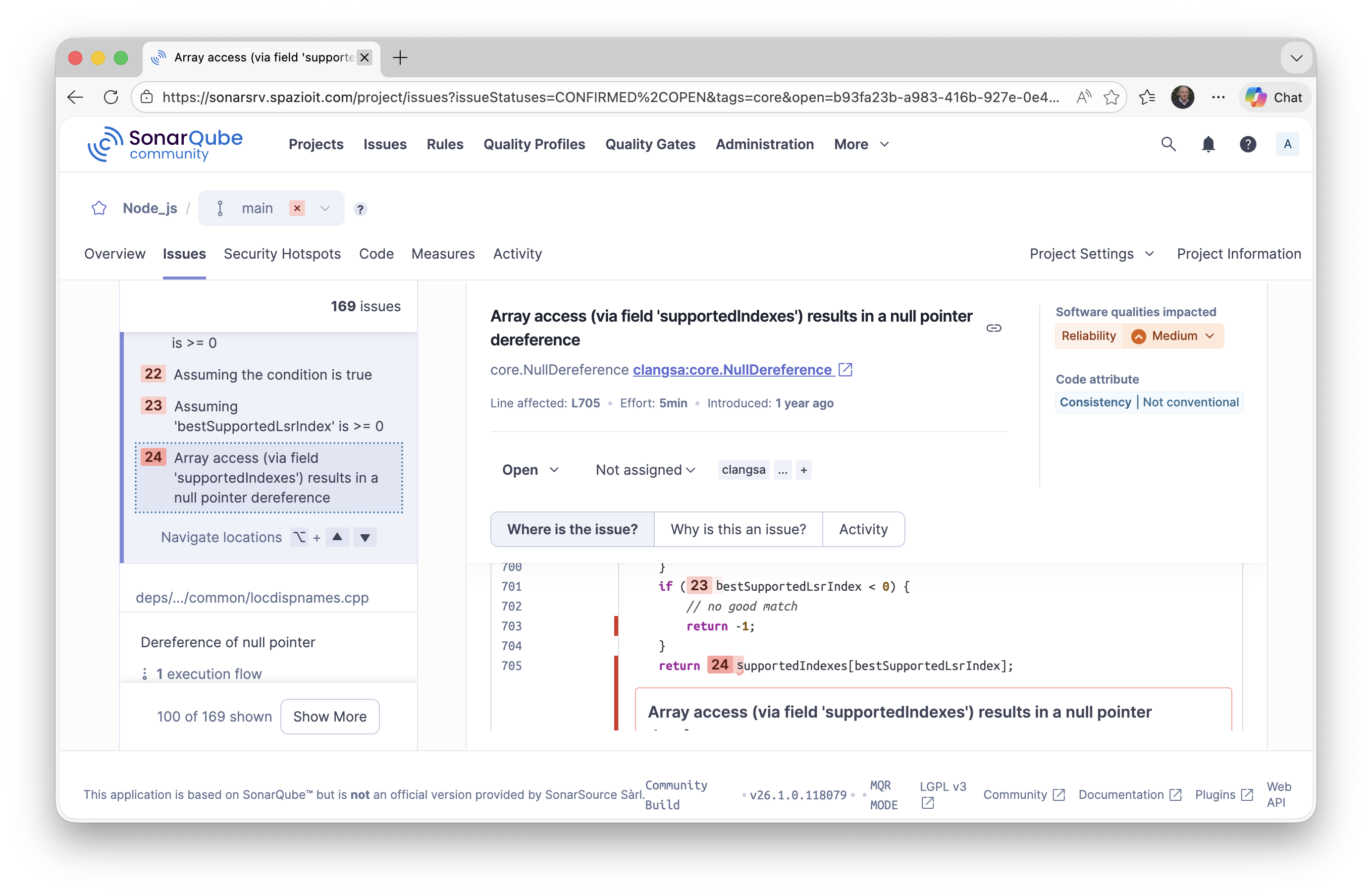The width and height of the screenshot is (1372, 896).
Task: Open the issue status 'Open' dropdown
Action: (x=529, y=470)
